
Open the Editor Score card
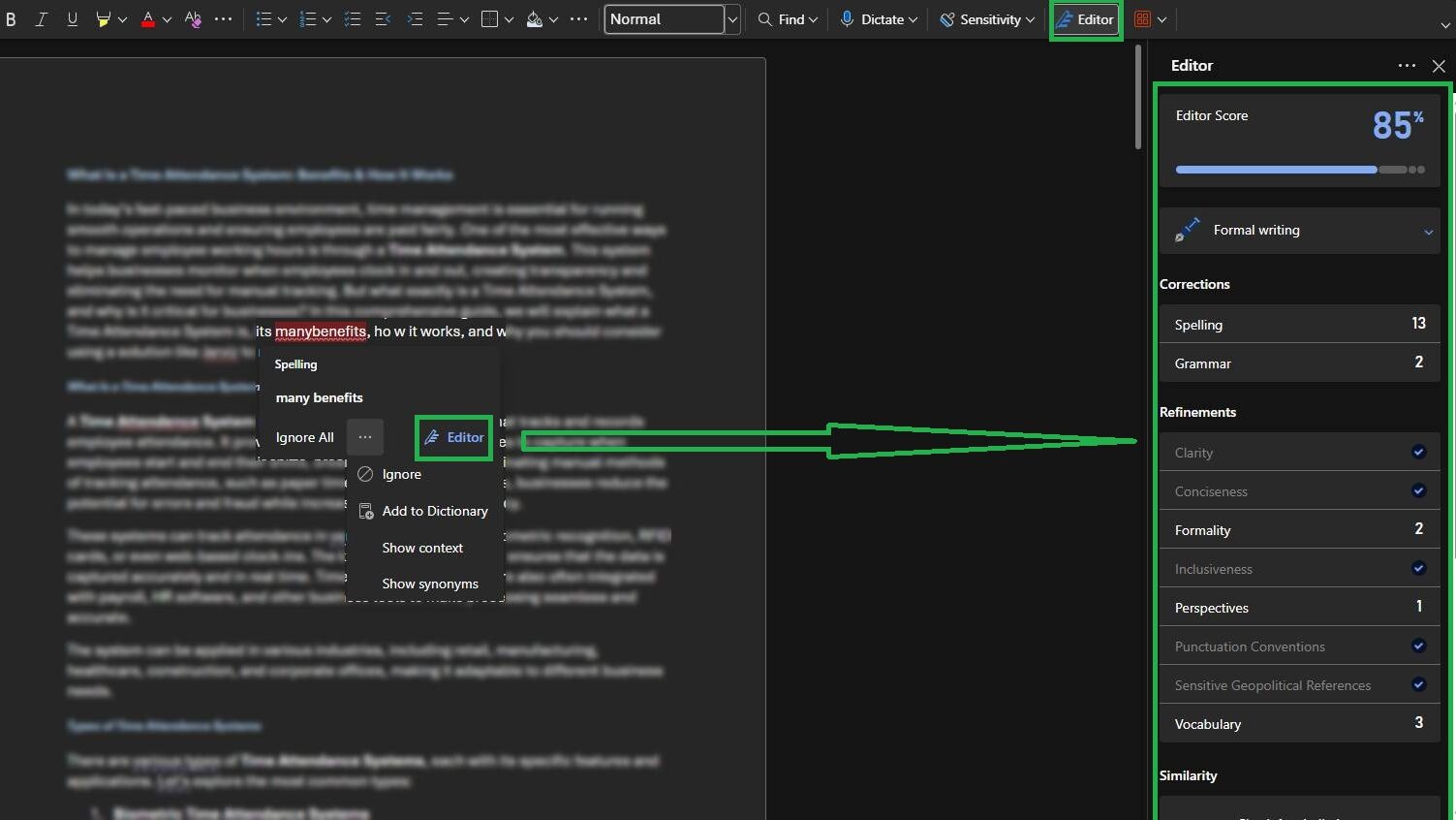click(1299, 141)
